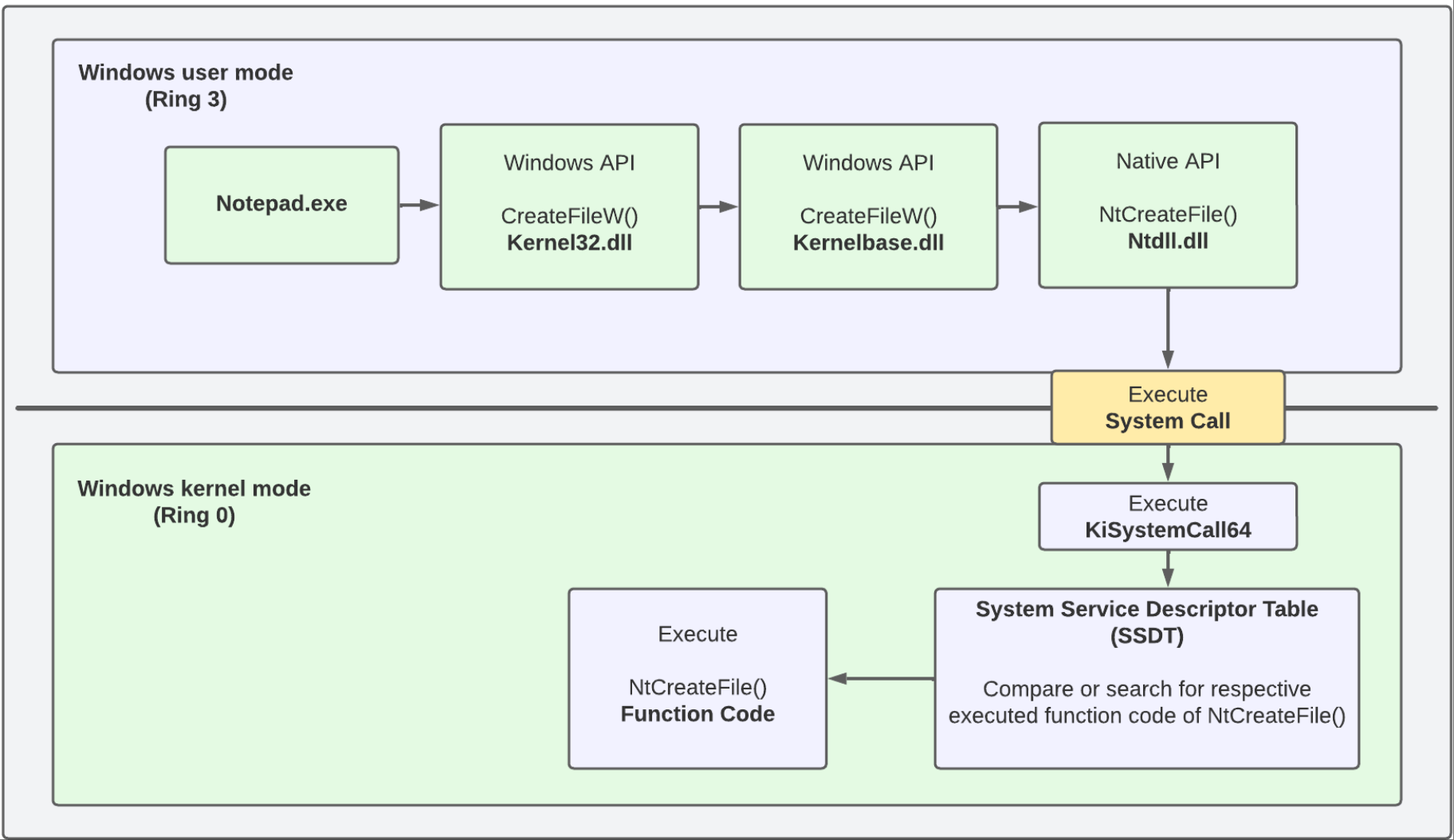Select the arrow from KiSystemCall64 to SSDT

click(1168, 569)
